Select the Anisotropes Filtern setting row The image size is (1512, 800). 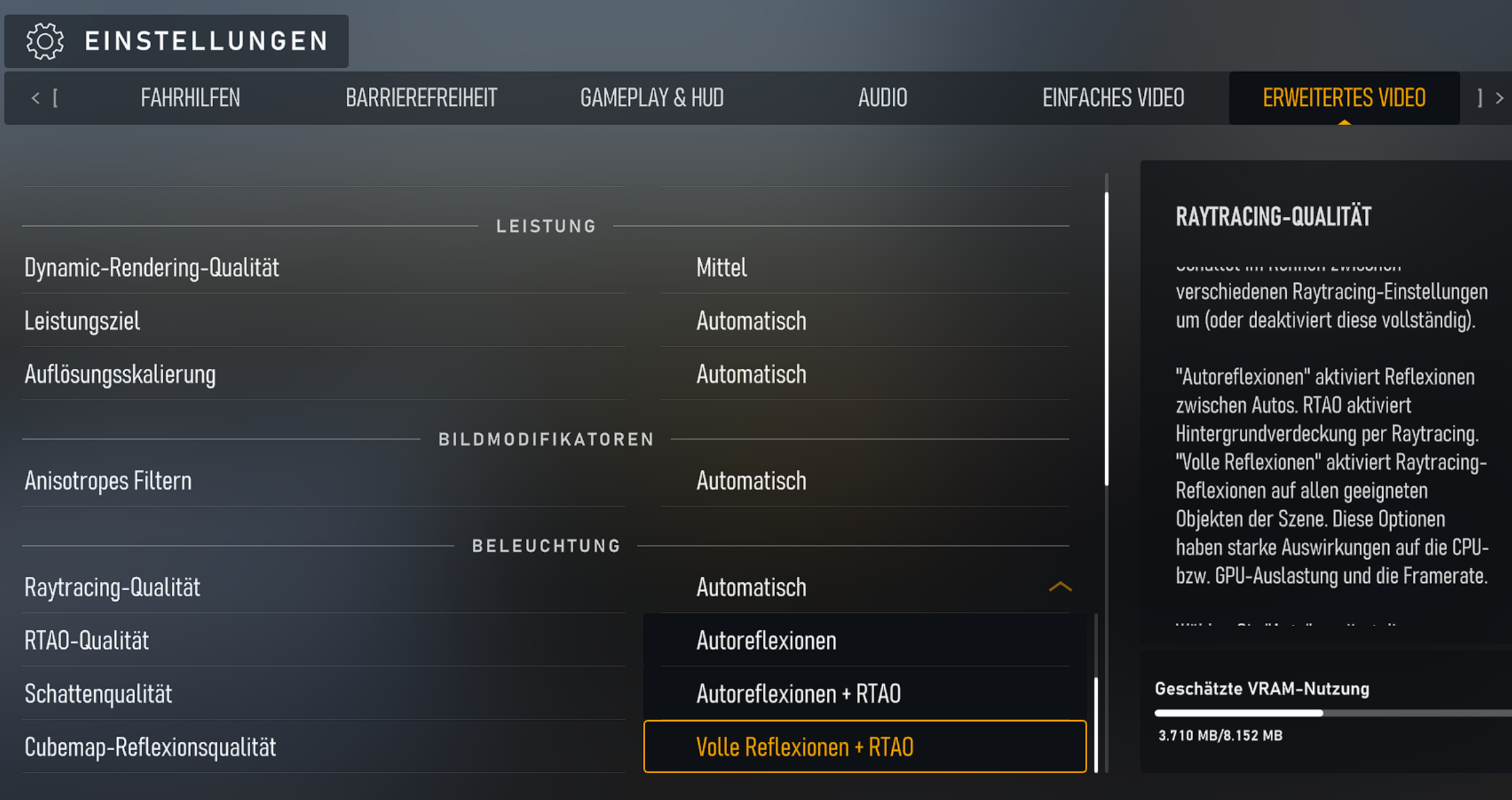546,481
